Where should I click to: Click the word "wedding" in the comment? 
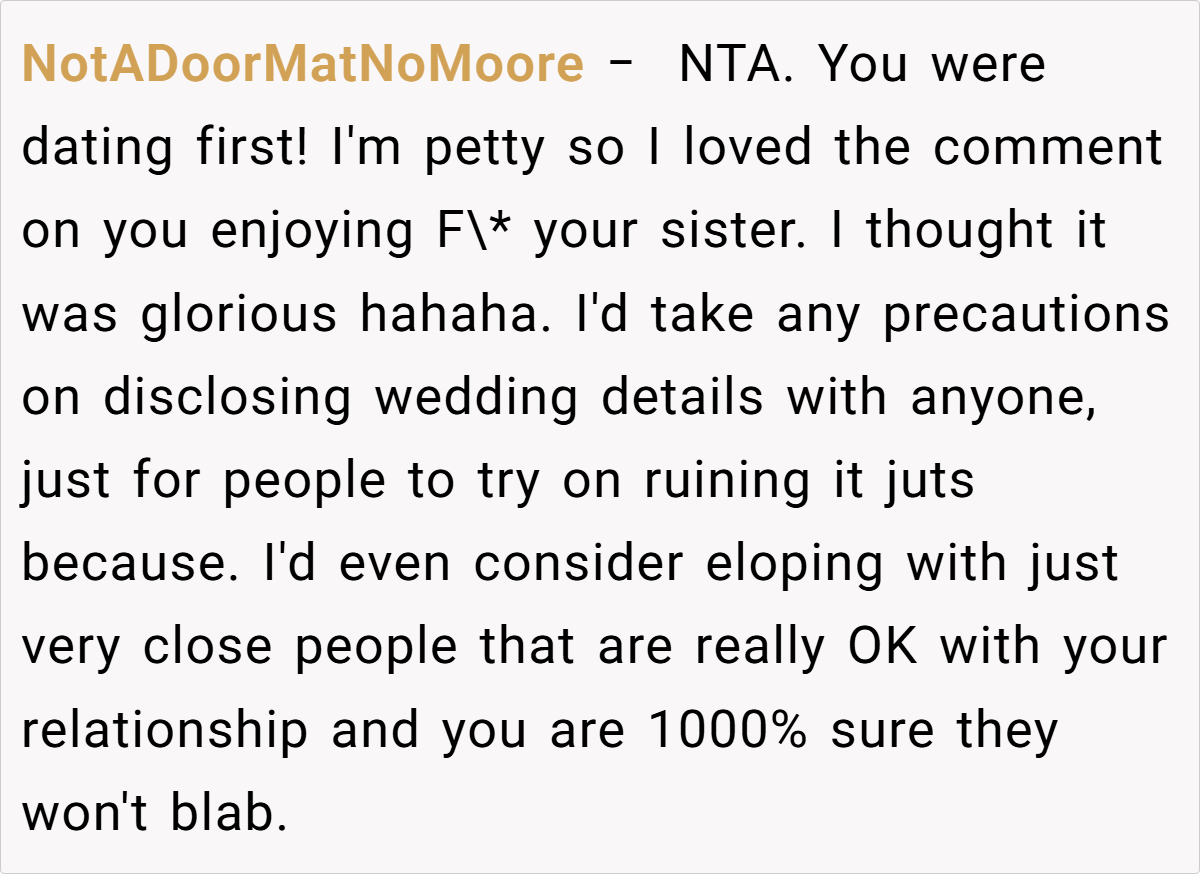(477, 398)
